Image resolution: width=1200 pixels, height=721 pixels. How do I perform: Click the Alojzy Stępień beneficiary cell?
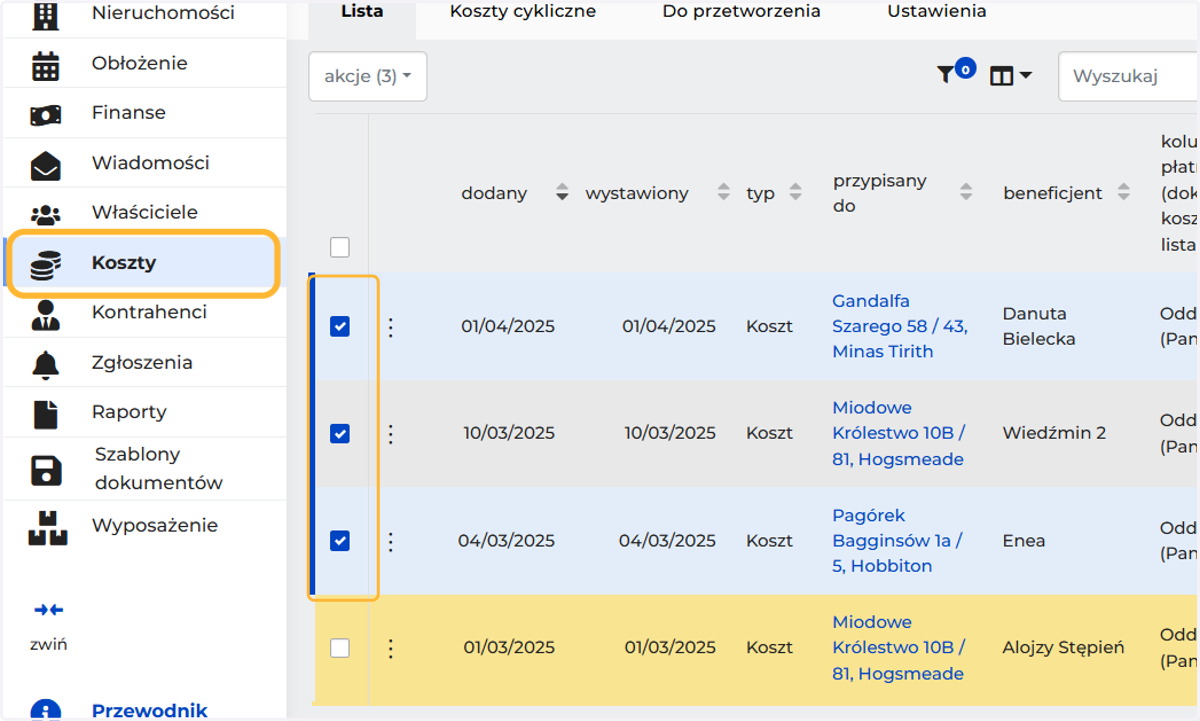pos(1063,648)
